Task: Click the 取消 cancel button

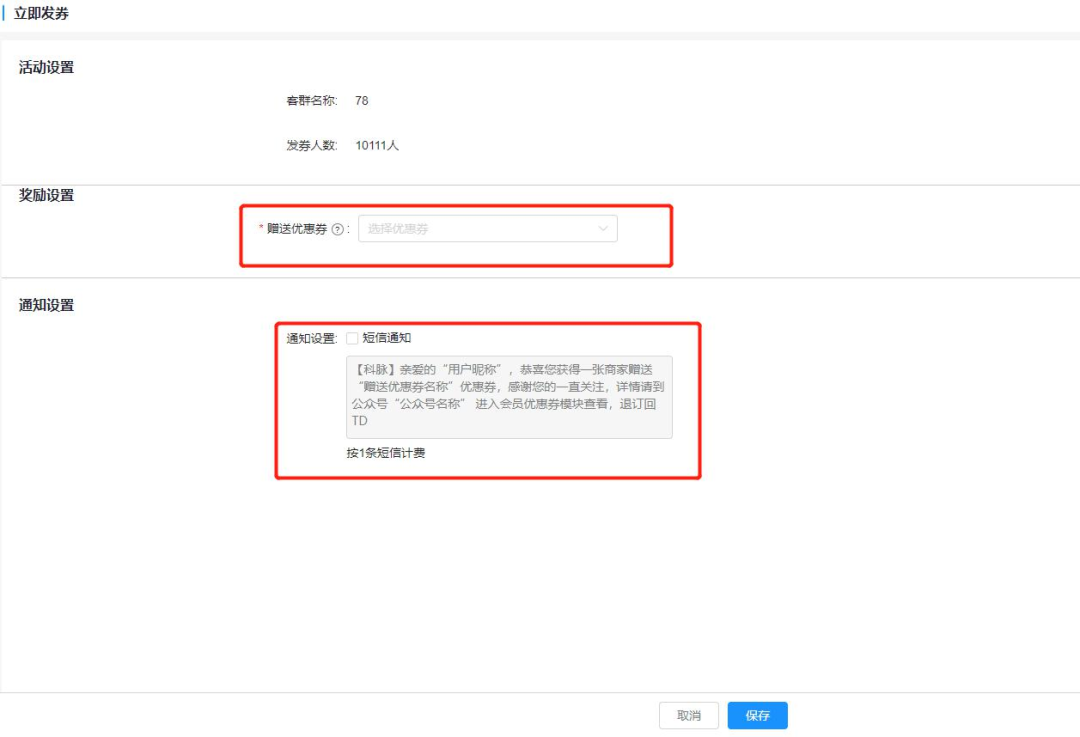Action: pyautogui.click(x=688, y=716)
